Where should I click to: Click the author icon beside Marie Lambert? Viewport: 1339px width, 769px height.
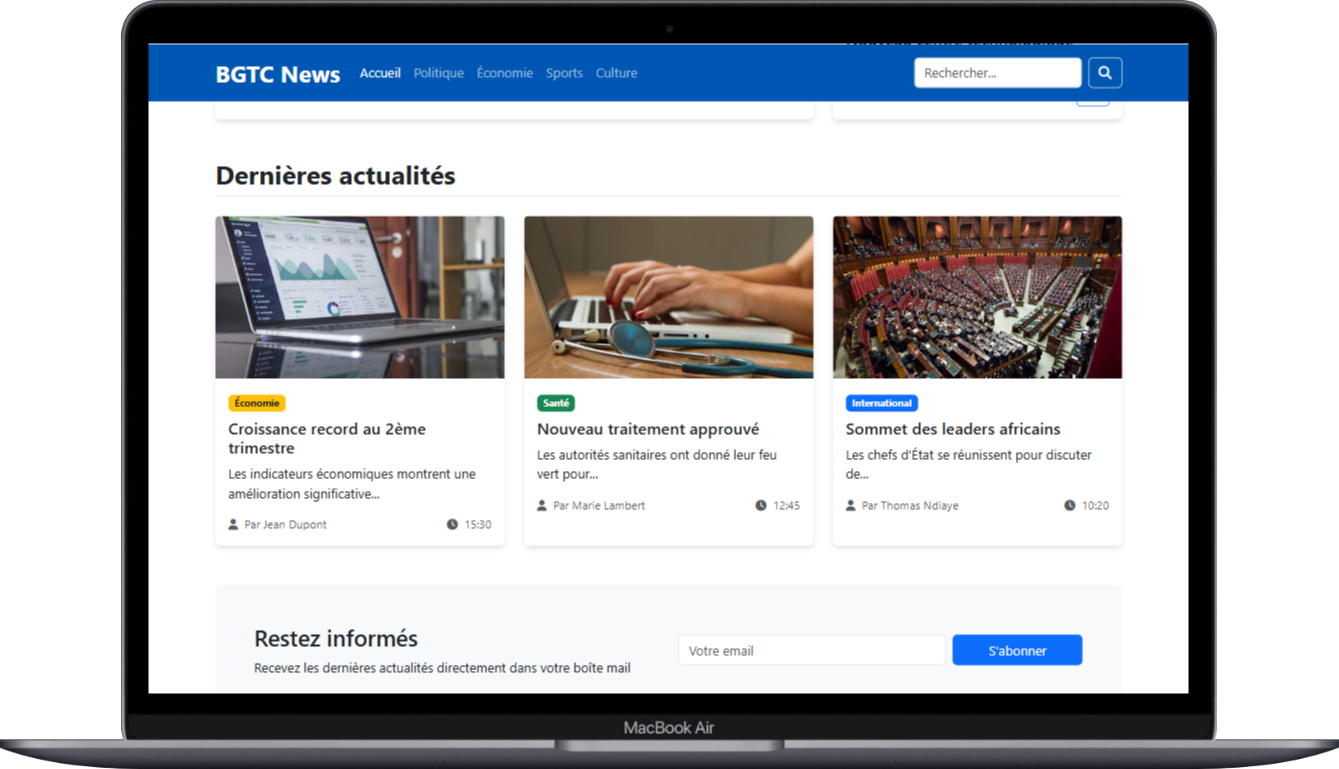543,505
